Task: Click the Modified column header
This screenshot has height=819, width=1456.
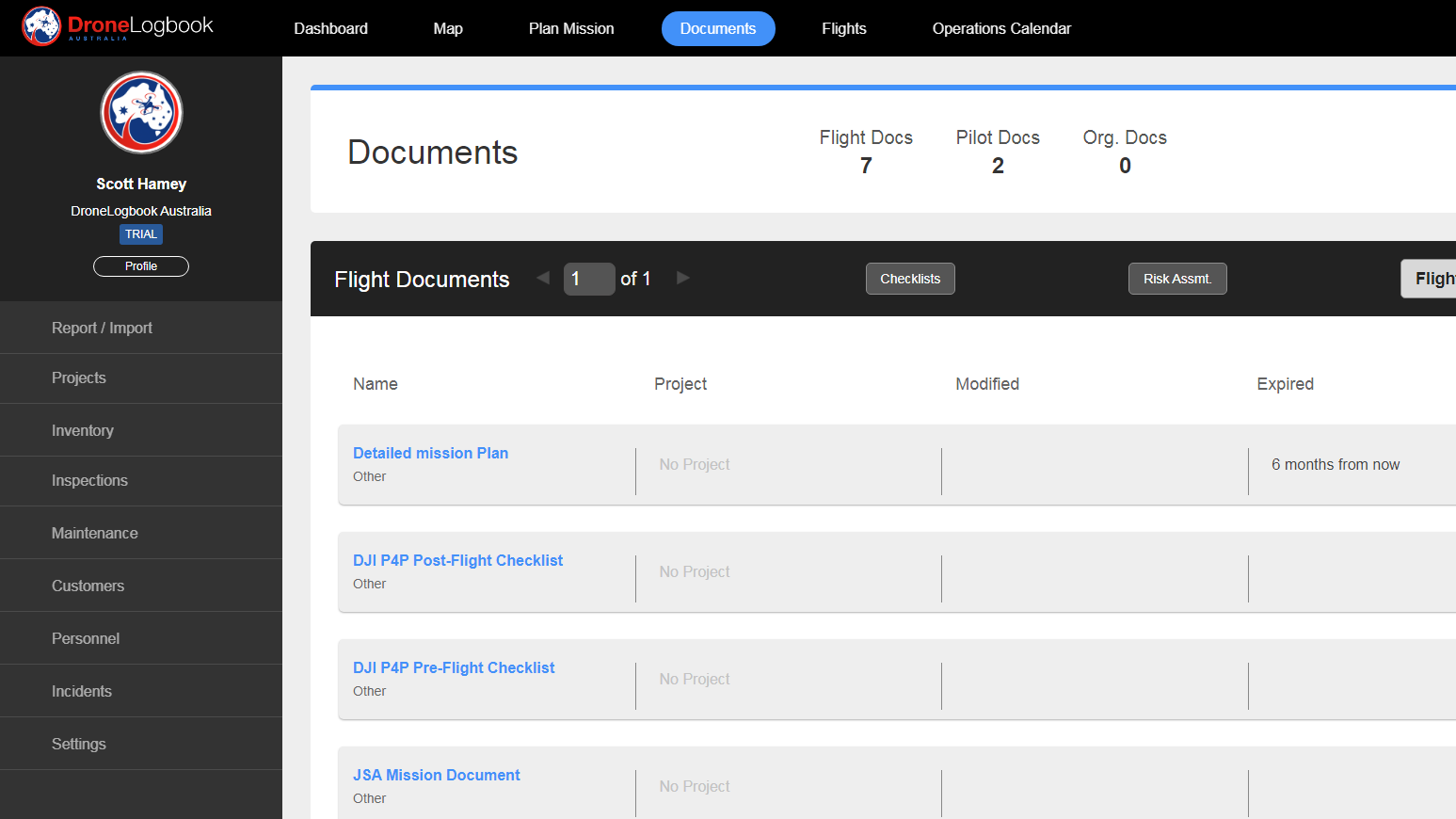Action: [987, 384]
